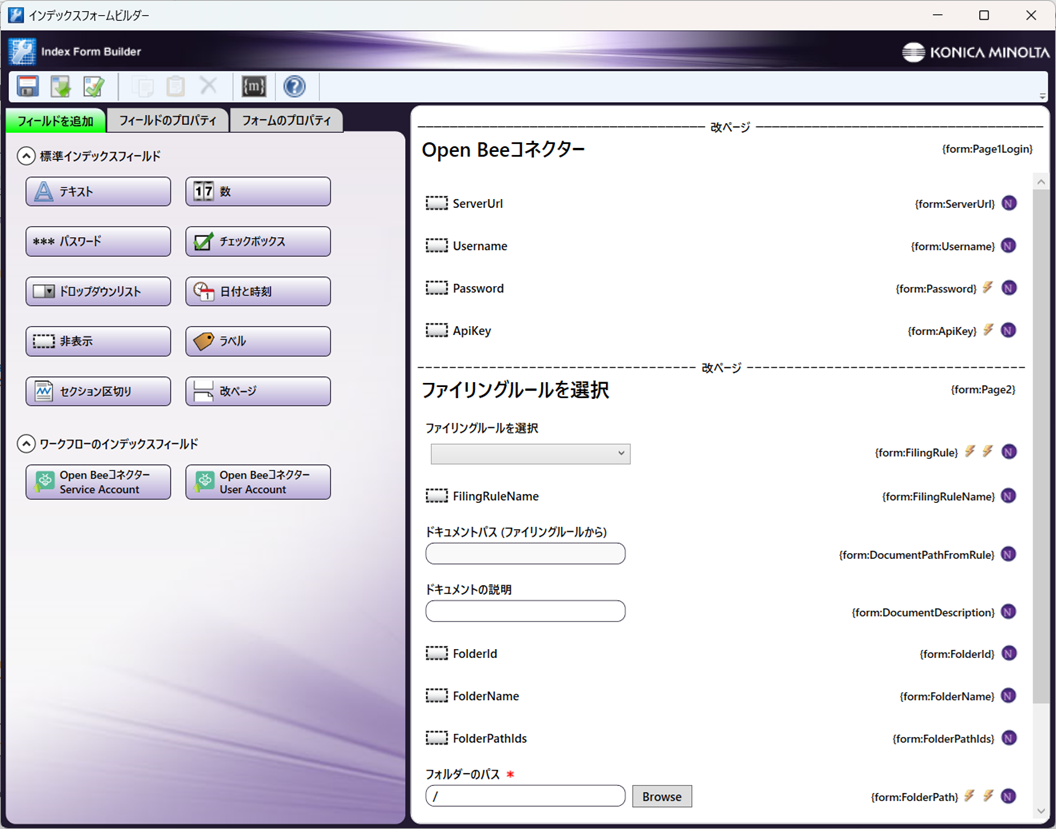Click the N badge next to the ServerUrl field
This screenshot has width=1056, height=829.
click(x=1008, y=203)
